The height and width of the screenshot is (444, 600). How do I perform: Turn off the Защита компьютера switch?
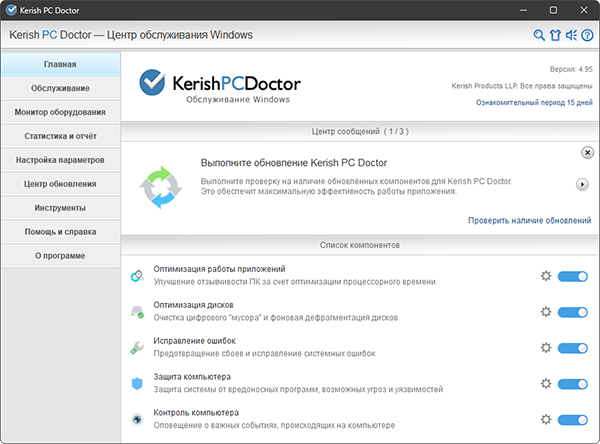(573, 384)
